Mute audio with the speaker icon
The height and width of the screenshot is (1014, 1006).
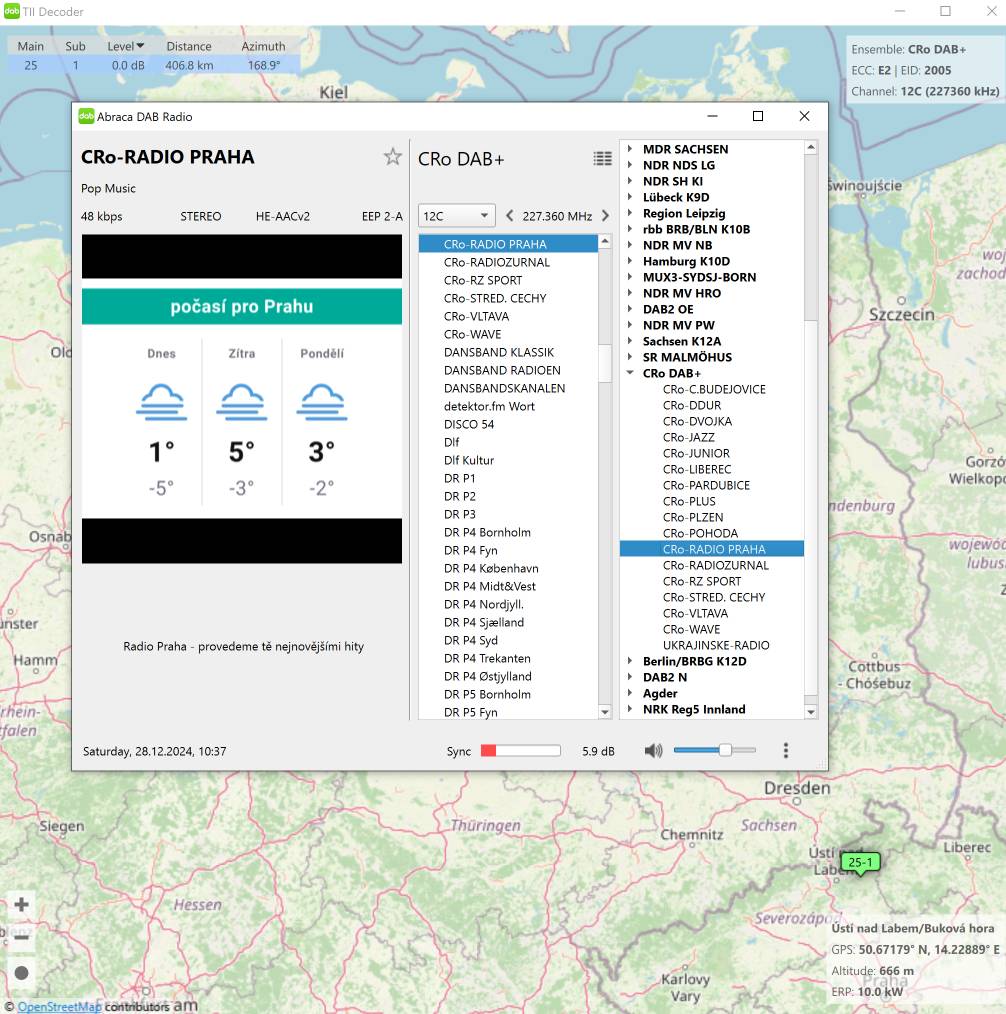653,751
